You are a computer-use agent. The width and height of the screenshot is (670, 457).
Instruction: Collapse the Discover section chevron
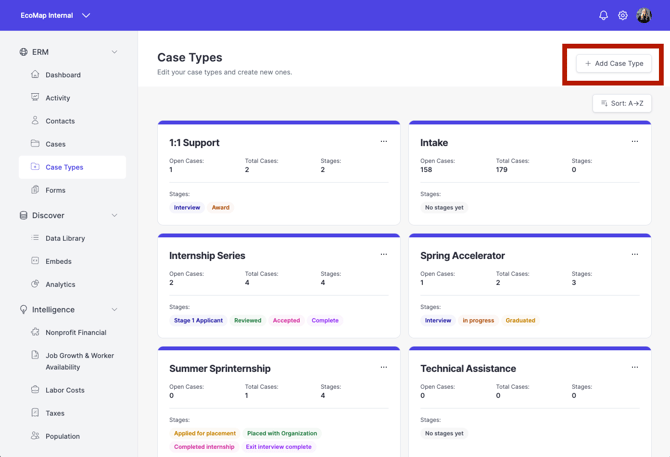[x=114, y=215]
